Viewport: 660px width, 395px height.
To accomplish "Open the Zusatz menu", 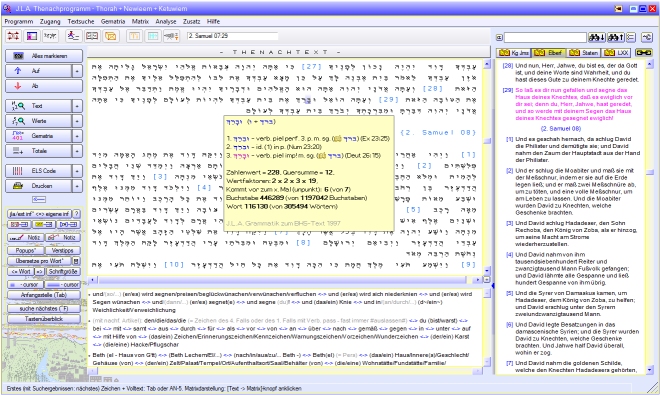I will tap(192, 21).
